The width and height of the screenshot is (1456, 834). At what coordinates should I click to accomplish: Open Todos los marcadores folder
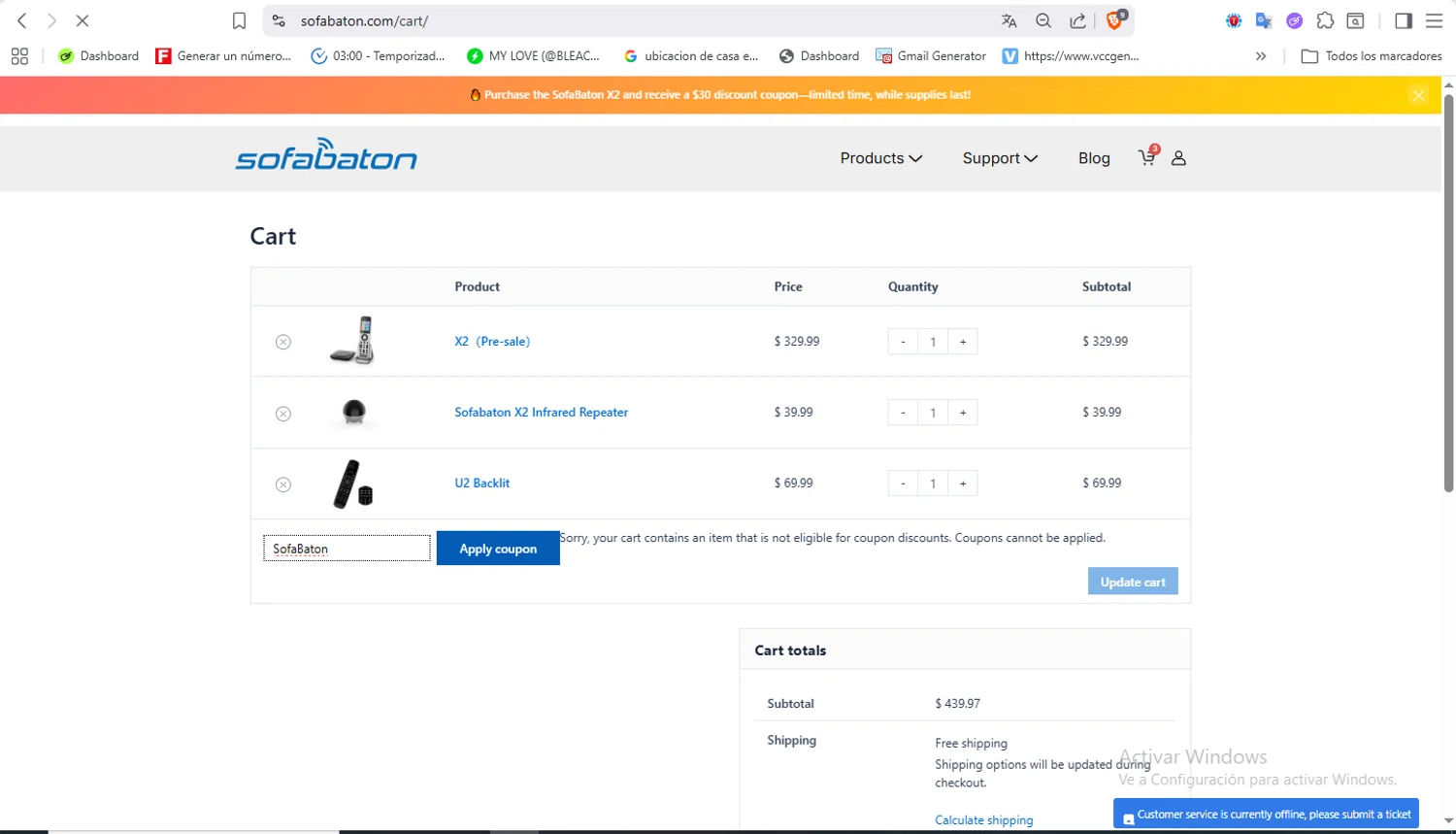tap(1372, 56)
